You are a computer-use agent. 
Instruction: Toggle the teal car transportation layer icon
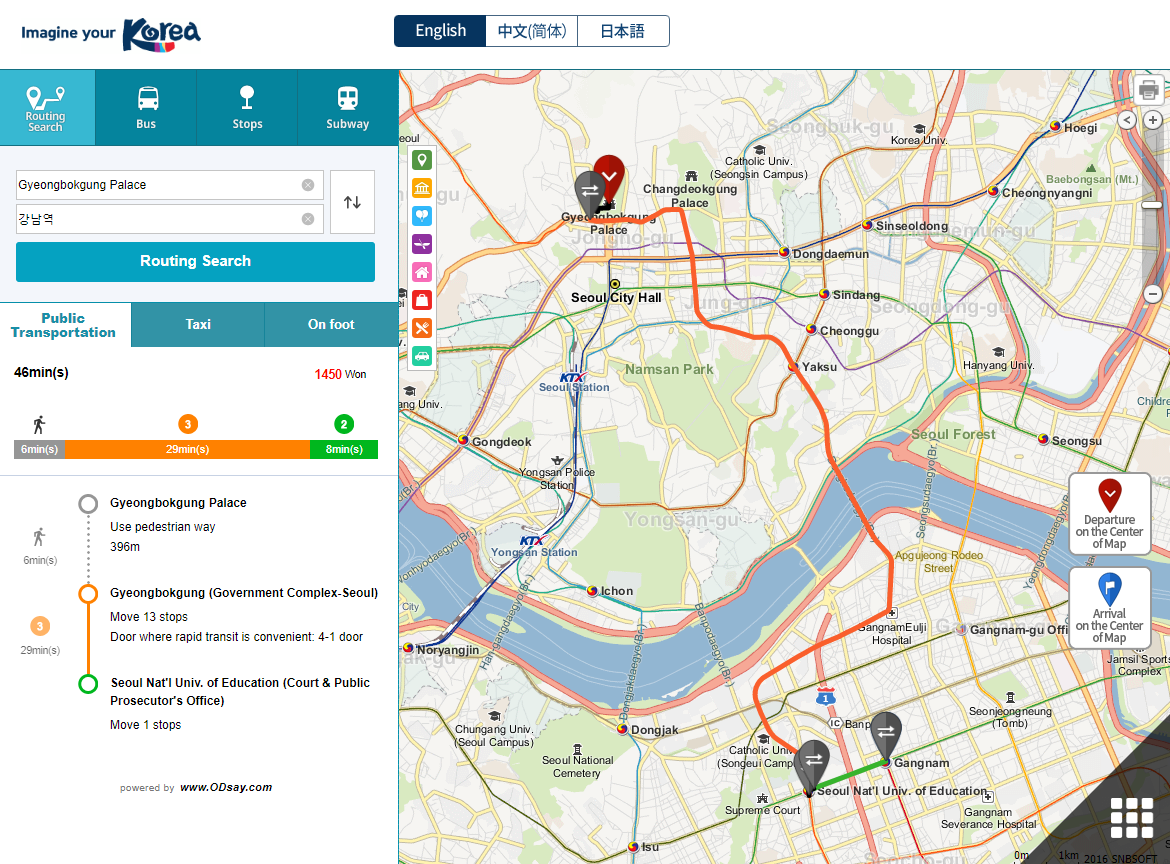[422, 356]
